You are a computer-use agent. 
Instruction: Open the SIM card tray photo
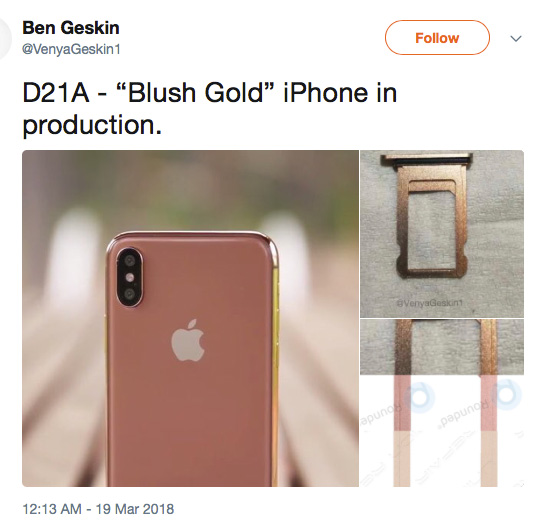pos(442,234)
